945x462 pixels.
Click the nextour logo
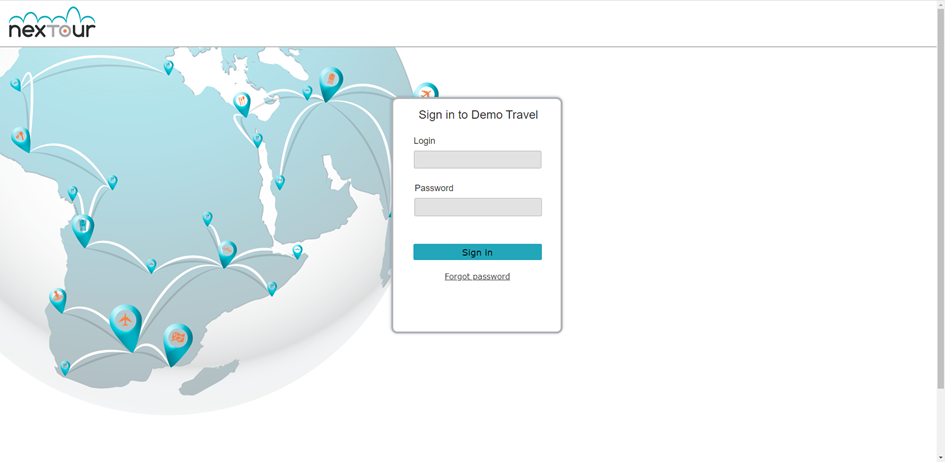point(52,23)
